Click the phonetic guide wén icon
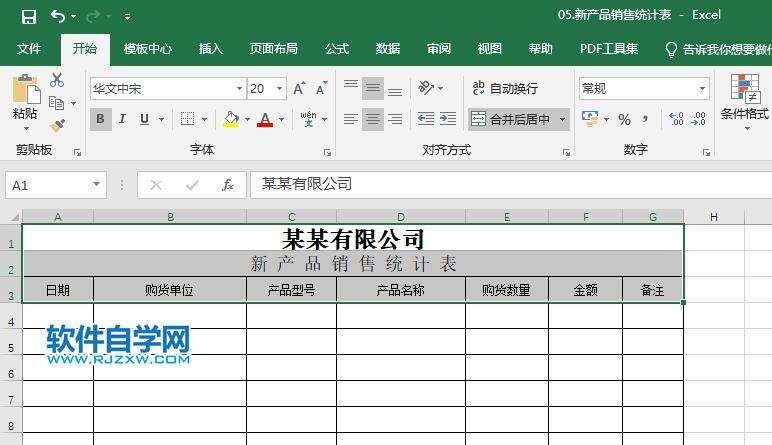Screen dimensions: 772x445 click(309, 119)
